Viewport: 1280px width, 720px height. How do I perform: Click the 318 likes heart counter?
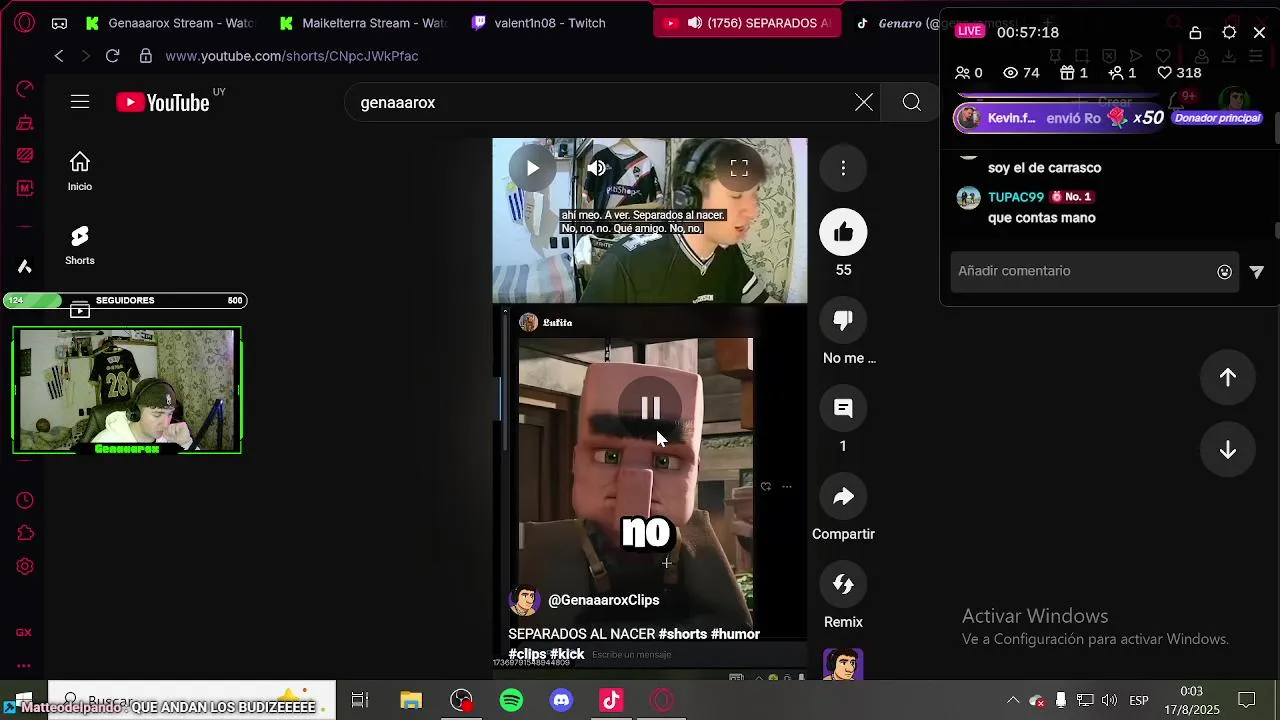point(1179,73)
